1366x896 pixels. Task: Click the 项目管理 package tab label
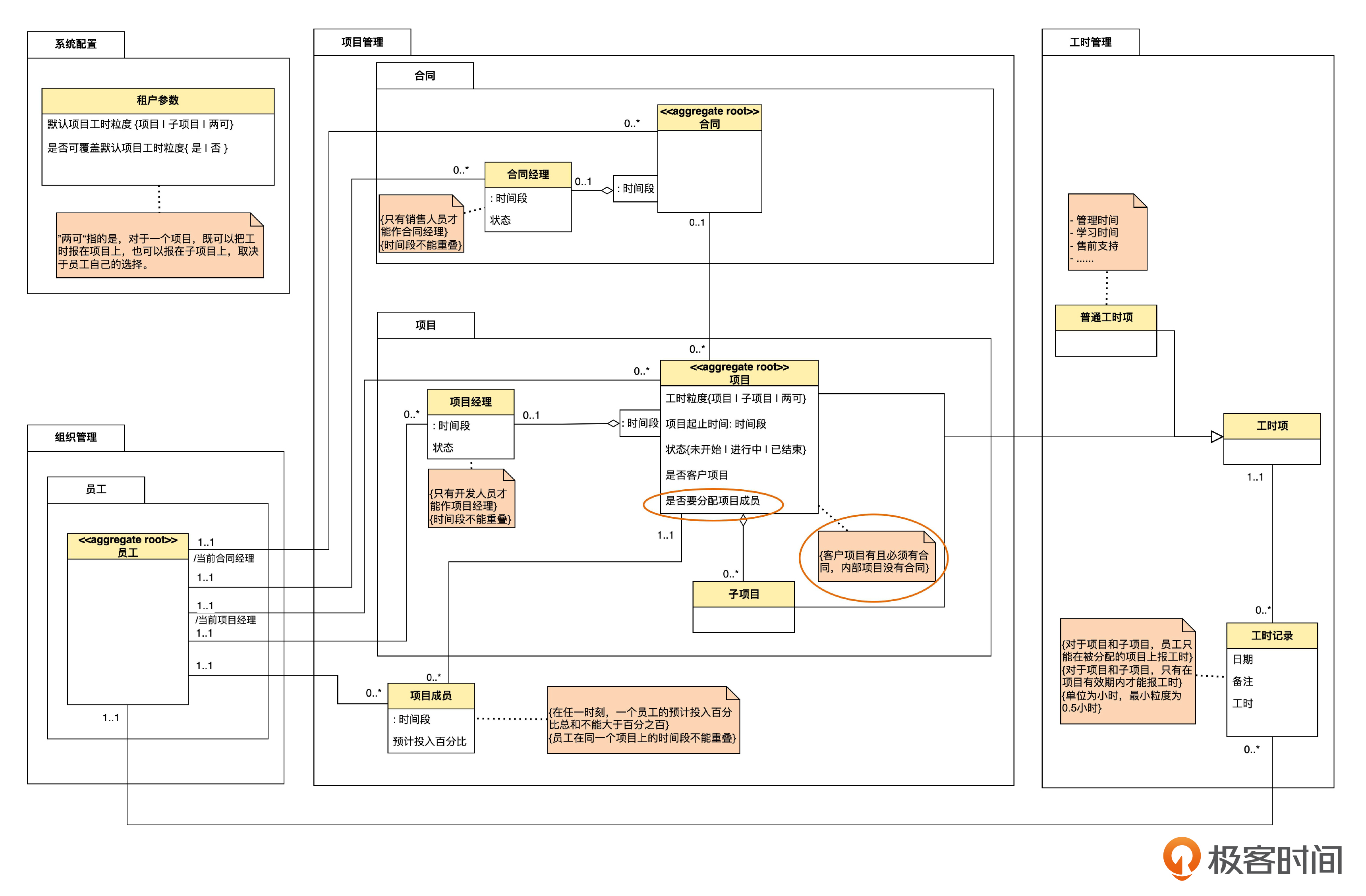click(362, 42)
